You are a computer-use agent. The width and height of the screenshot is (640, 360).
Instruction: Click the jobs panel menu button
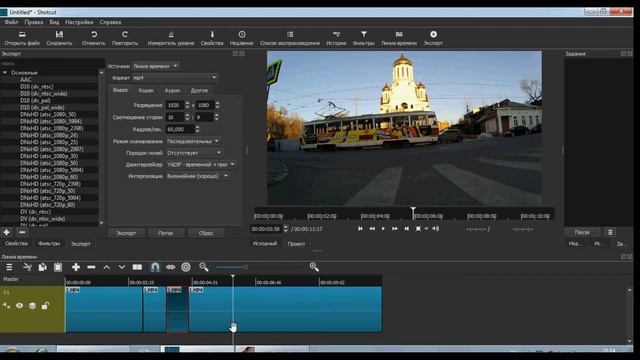click(x=610, y=232)
